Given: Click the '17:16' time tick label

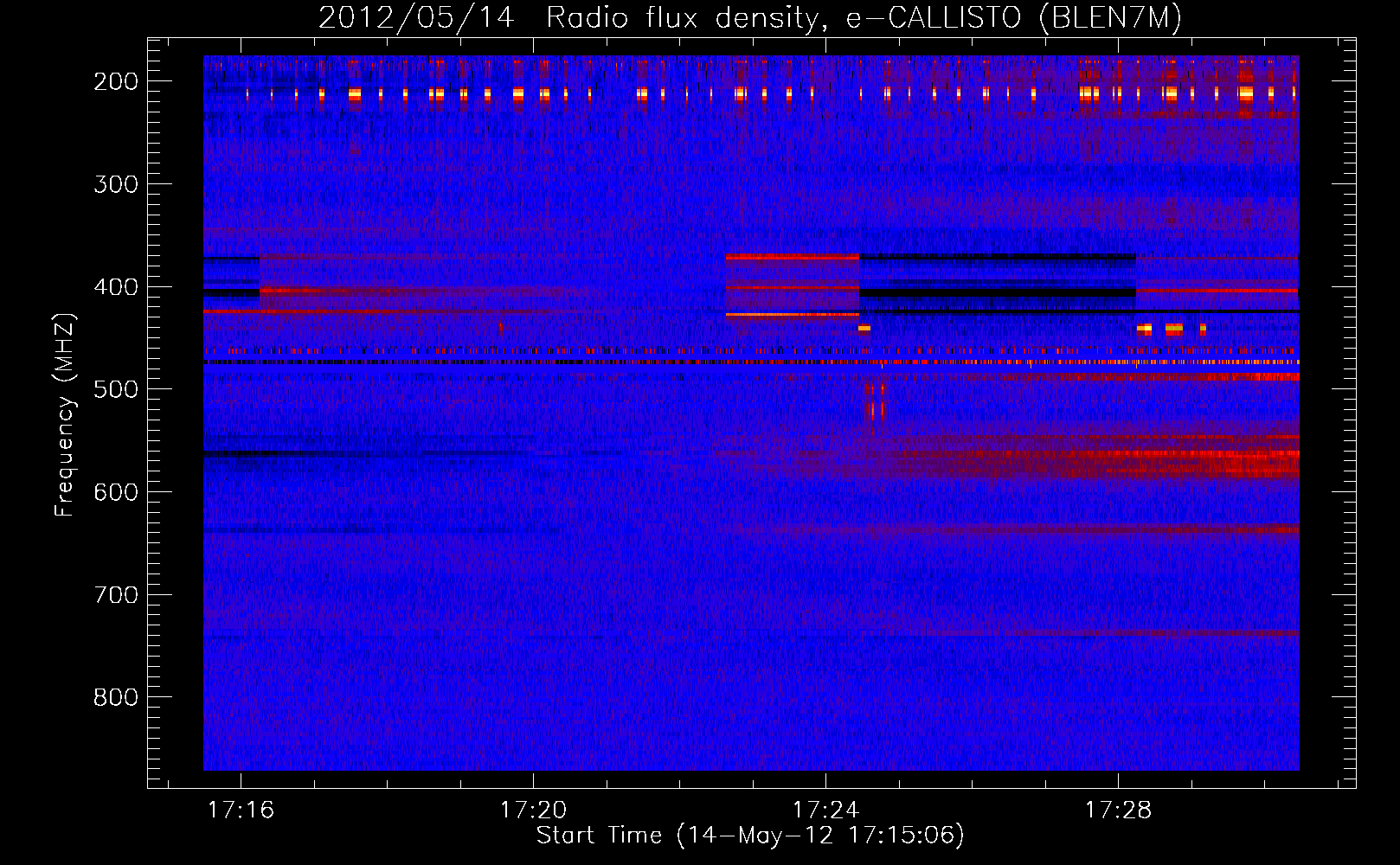Looking at the screenshot, I should pos(241,810).
